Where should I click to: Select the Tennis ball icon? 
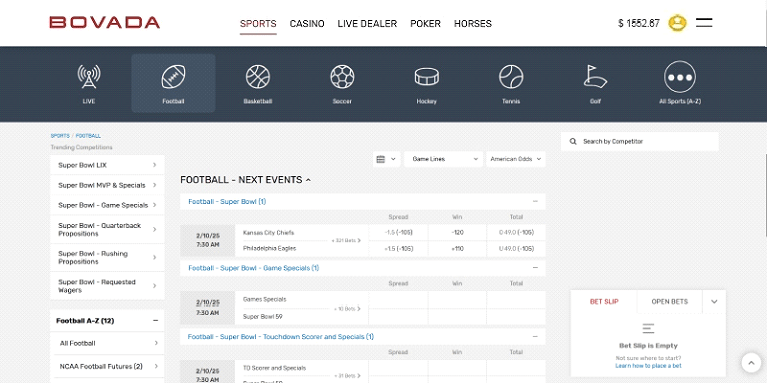511,77
